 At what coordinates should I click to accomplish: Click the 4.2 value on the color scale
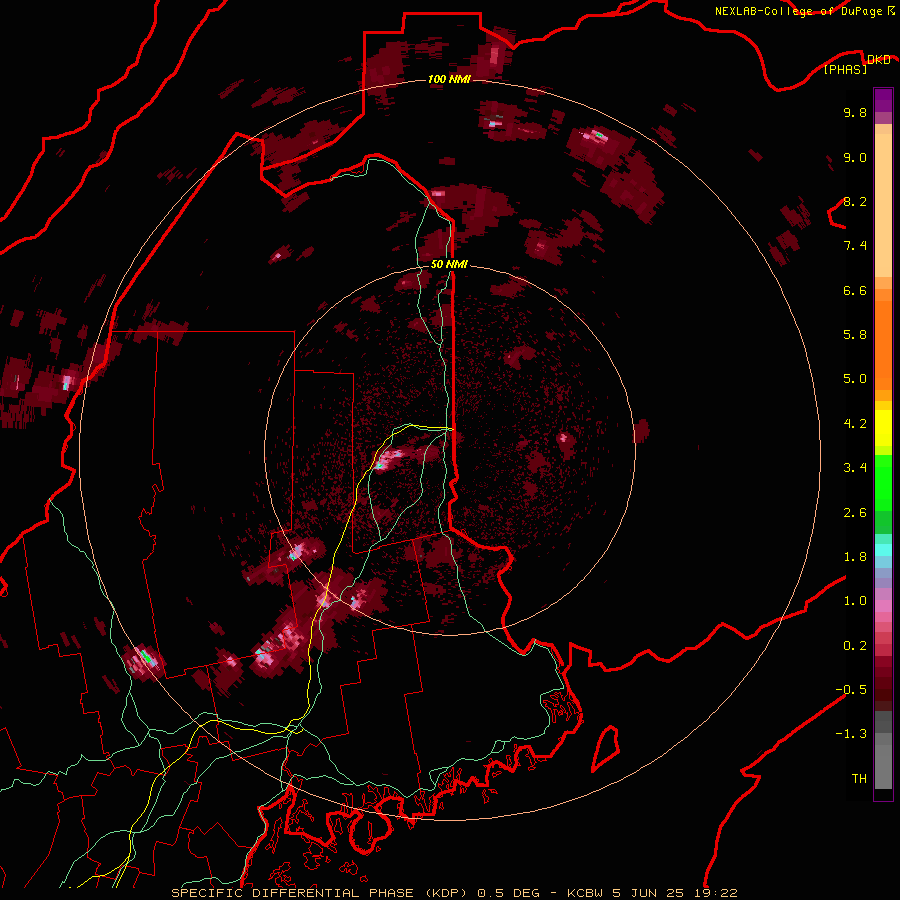pos(855,424)
